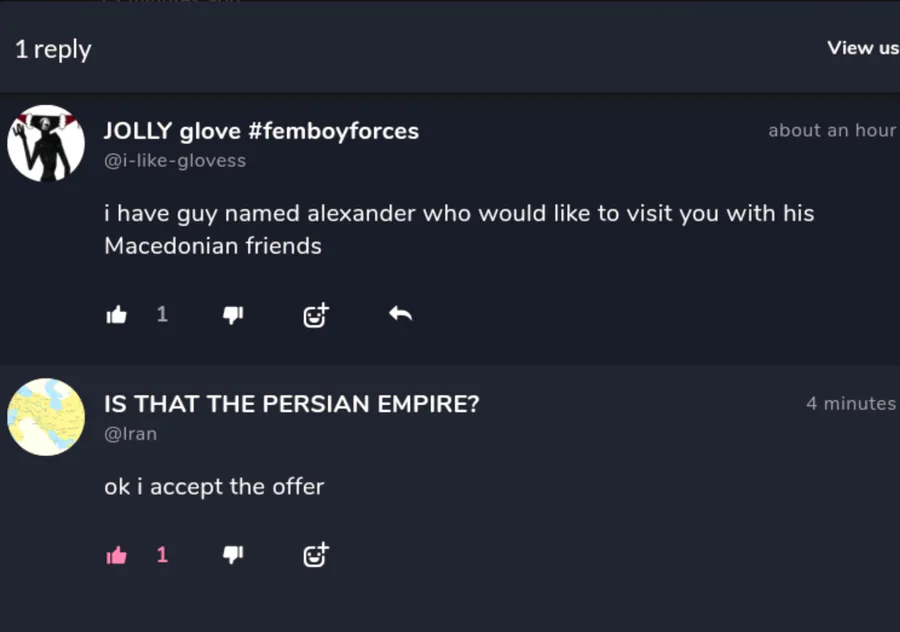Screen dimensions: 900x632
Task: Click the like count on JOLLY glove's comment
Action: pos(162,315)
